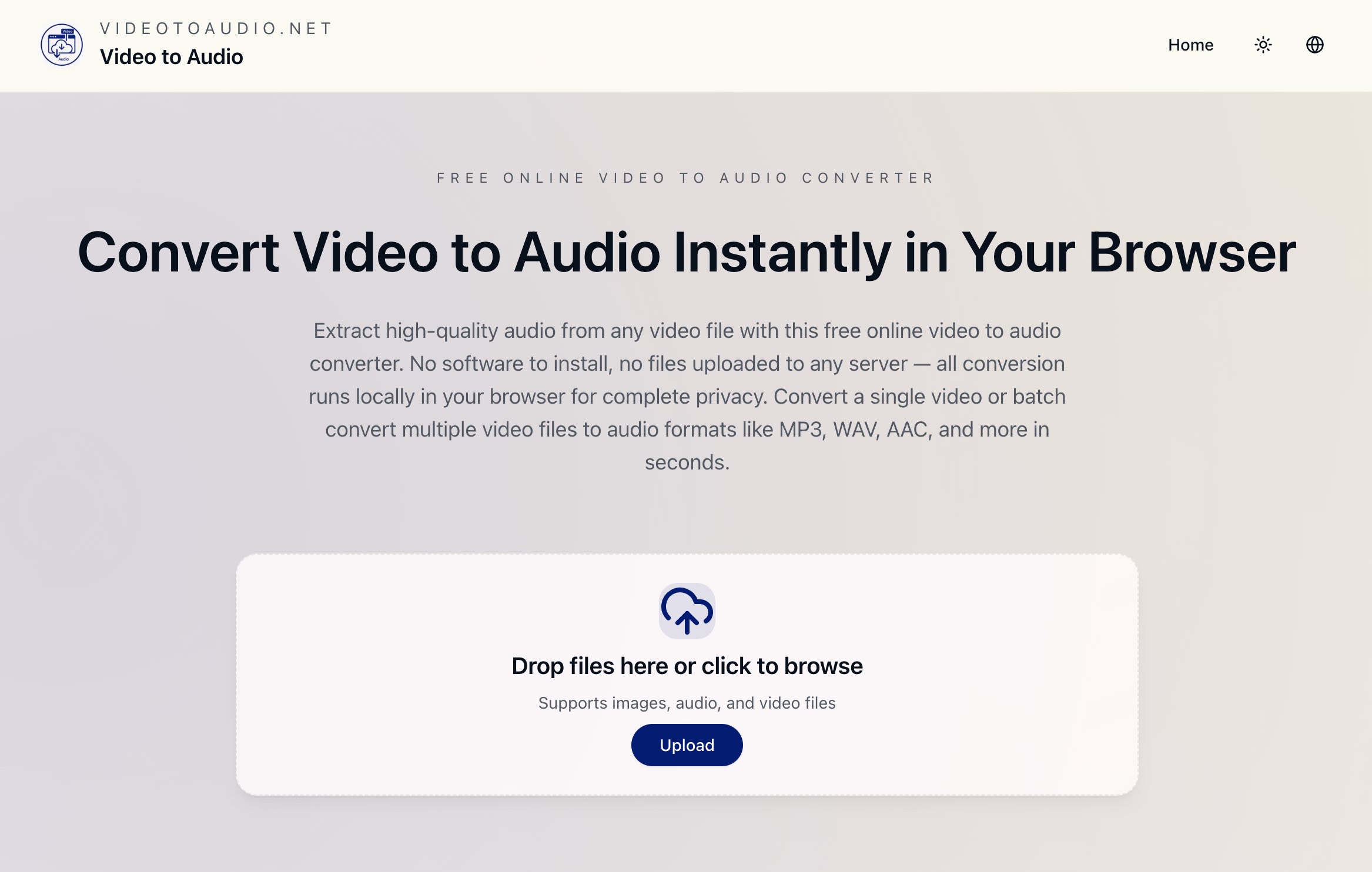Click the hero description paragraph about privacy
The height and width of the screenshot is (872, 1372).
point(687,396)
